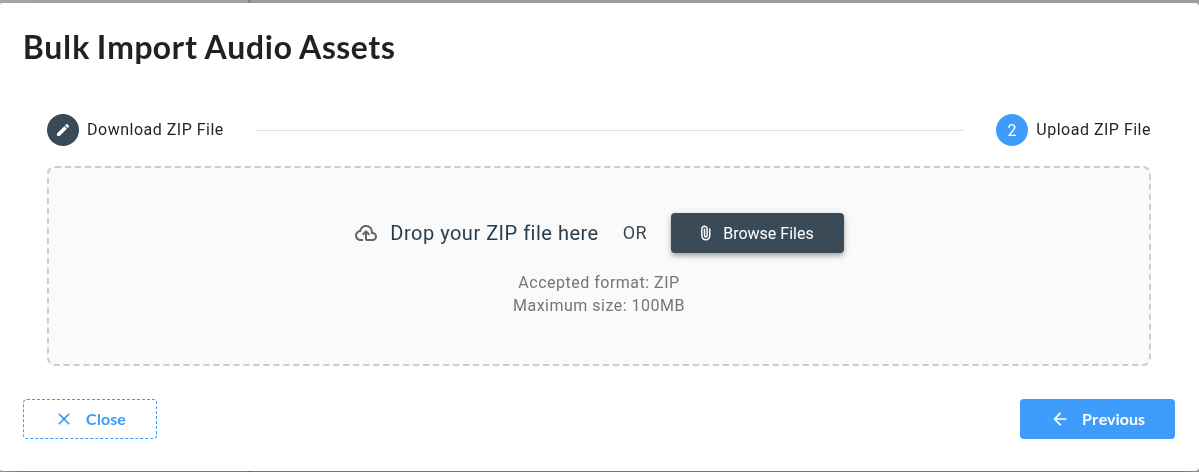Select the step 2 number circle
Viewport: 1199px width, 472px height.
[x=1012, y=130]
